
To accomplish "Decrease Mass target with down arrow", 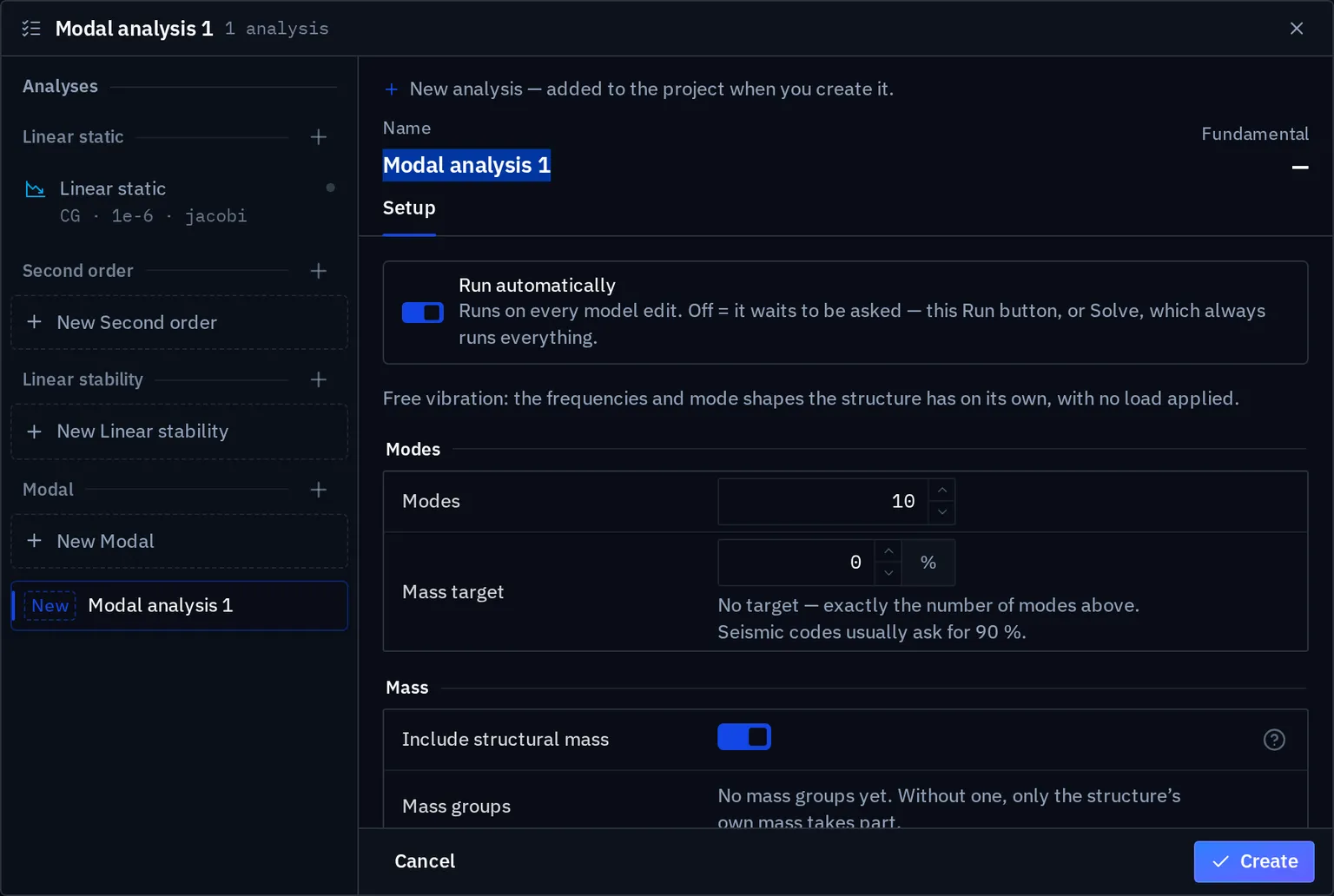I will tap(888, 574).
